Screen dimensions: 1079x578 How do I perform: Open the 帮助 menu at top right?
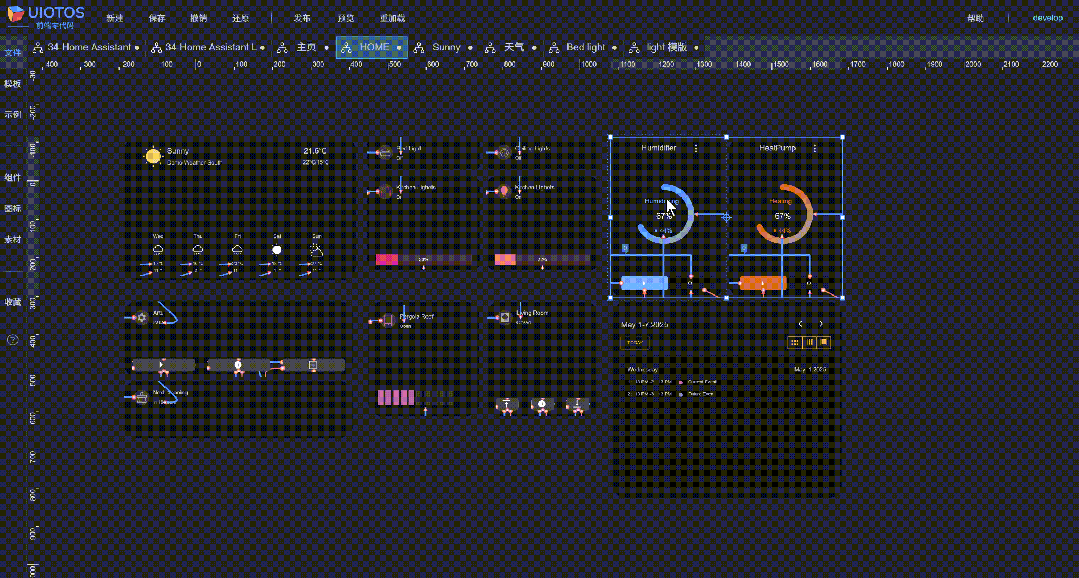[x=975, y=19]
